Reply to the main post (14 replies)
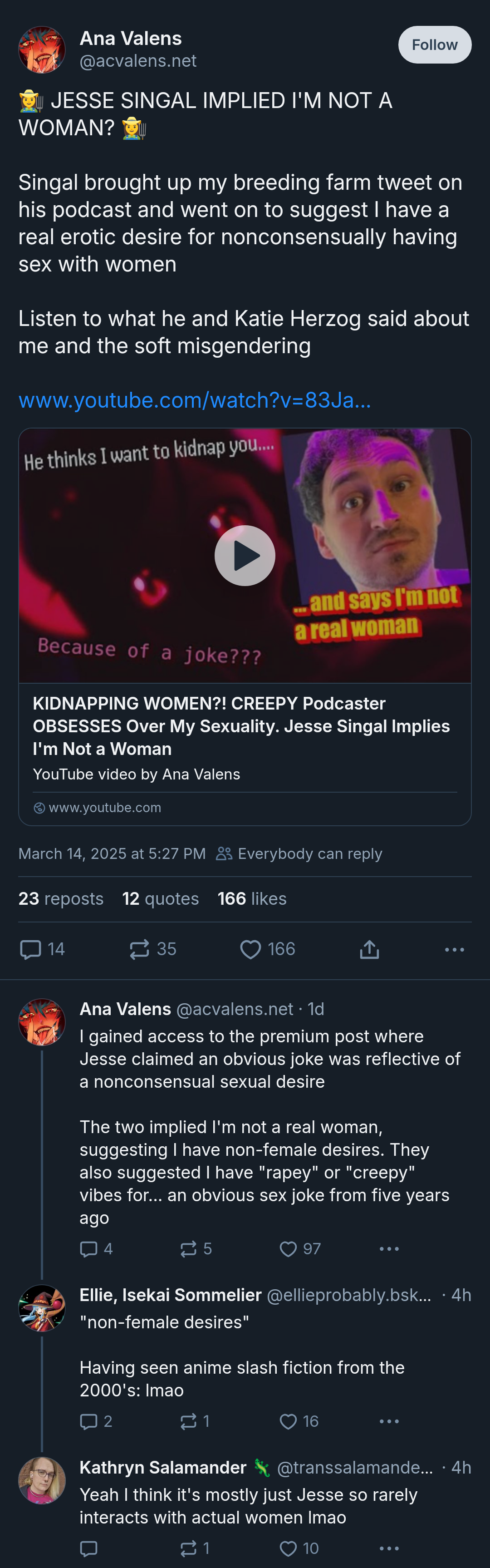This screenshot has width=490, height=1568. pyautogui.click(x=42, y=949)
